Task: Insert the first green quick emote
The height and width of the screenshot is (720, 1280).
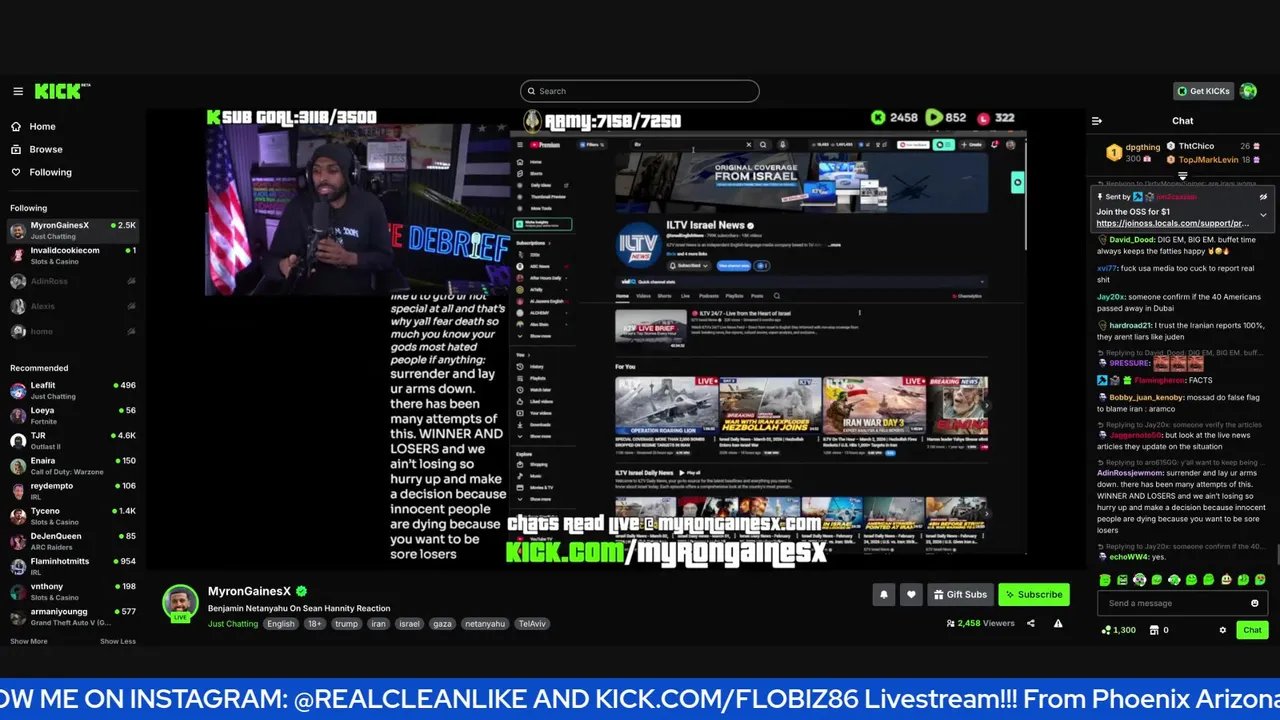Action: coord(1105,580)
